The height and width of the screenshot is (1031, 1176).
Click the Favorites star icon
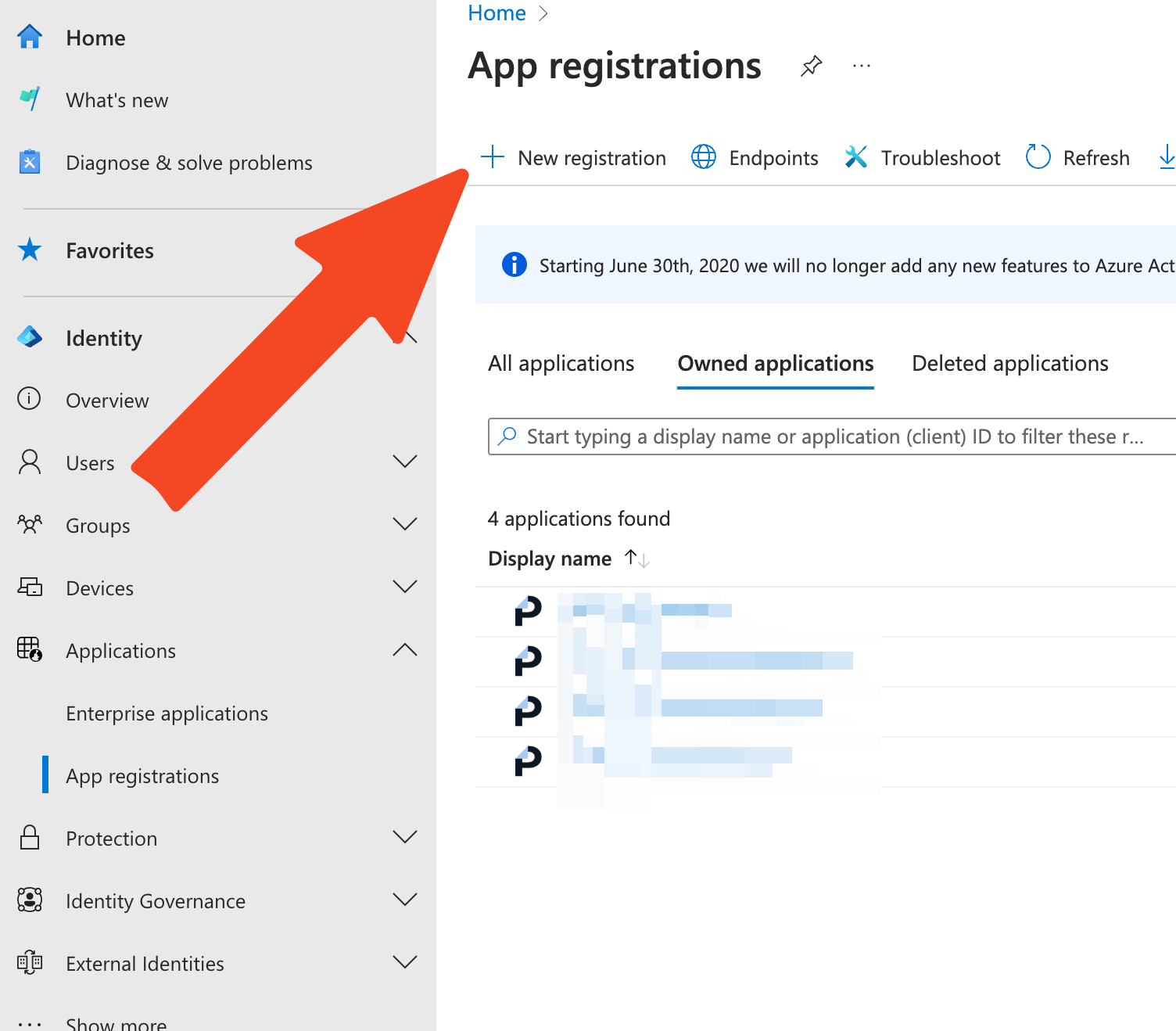[x=30, y=250]
